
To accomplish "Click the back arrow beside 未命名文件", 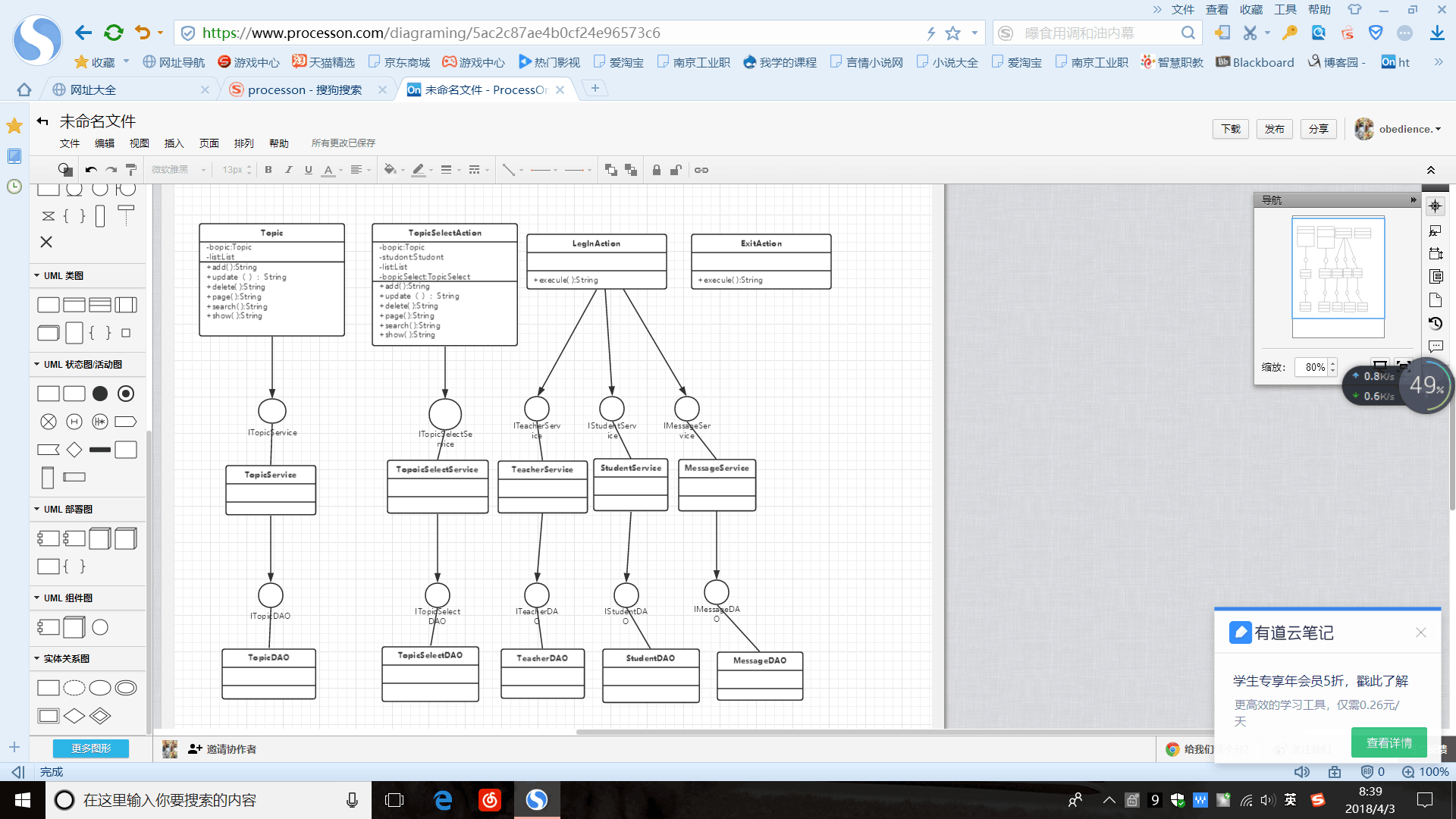I will click(42, 121).
